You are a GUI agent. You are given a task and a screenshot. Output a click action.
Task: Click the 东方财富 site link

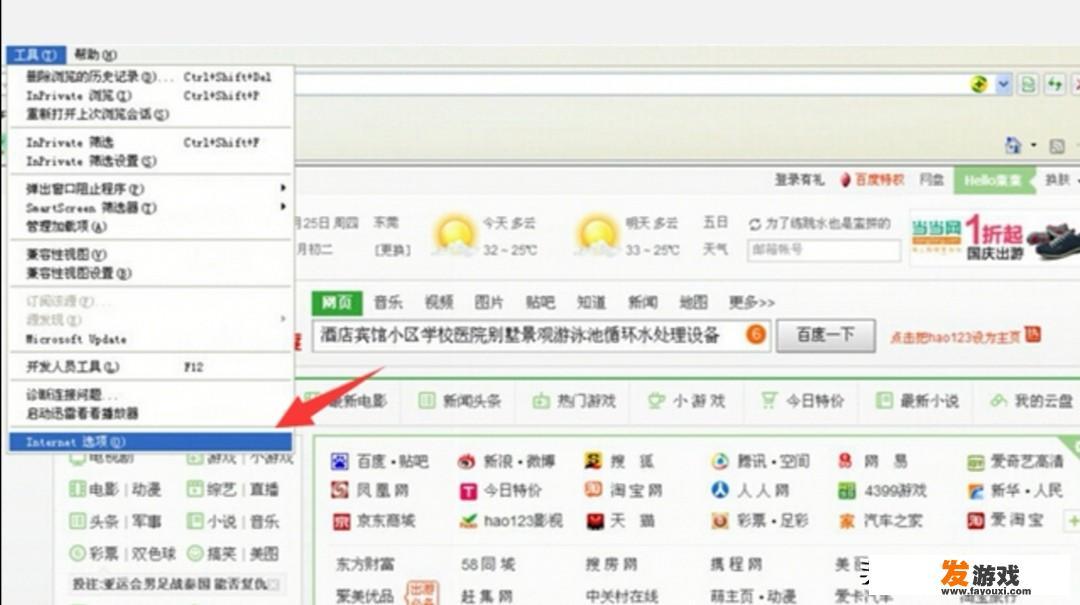365,564
